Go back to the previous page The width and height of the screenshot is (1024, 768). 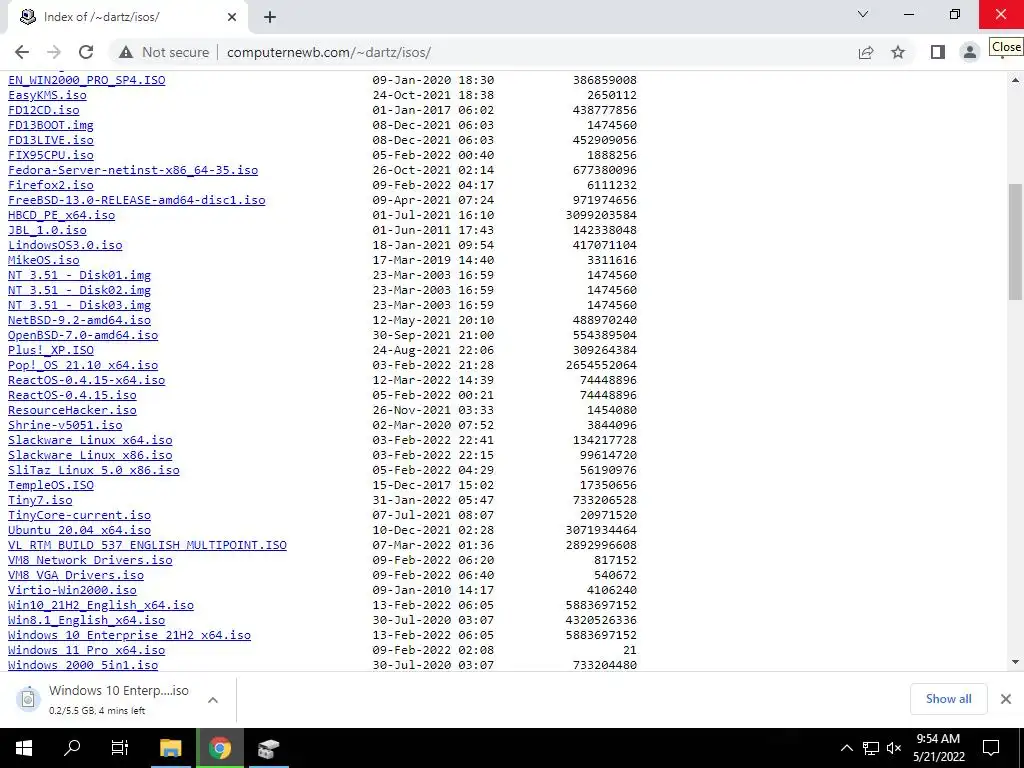(x=22, y=52)
